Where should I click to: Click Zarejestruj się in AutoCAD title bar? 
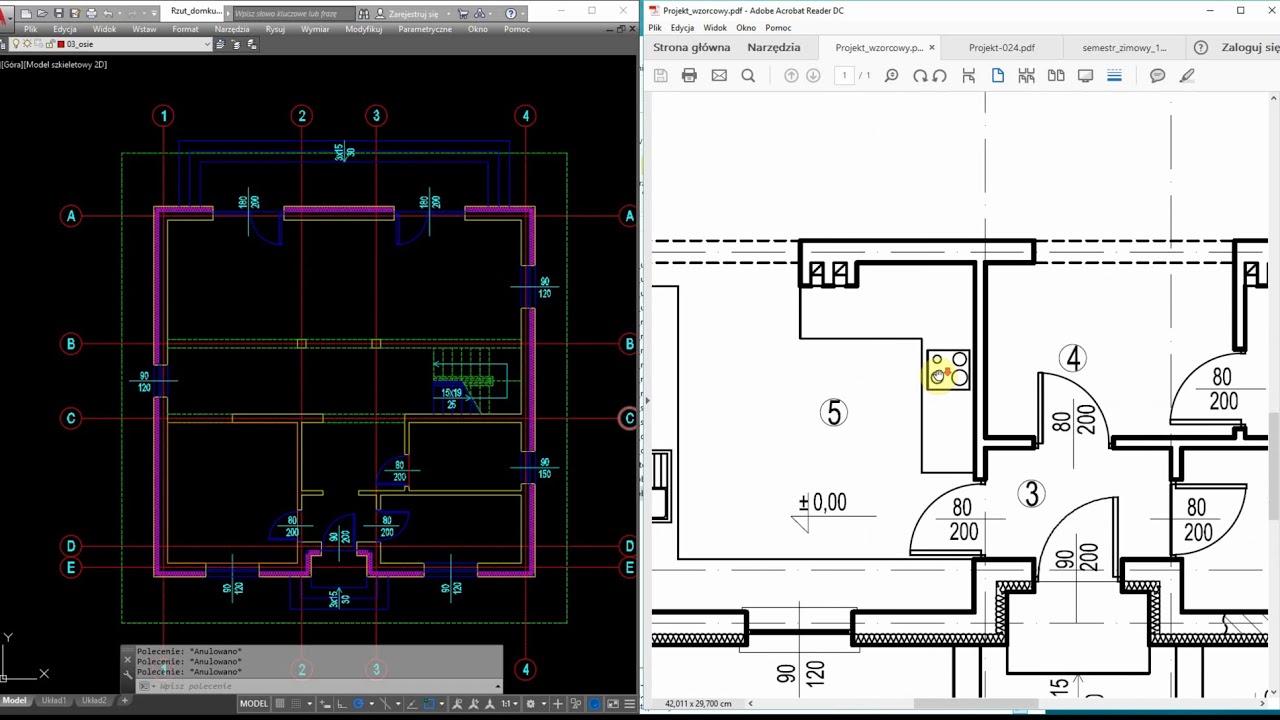point(413,14)
